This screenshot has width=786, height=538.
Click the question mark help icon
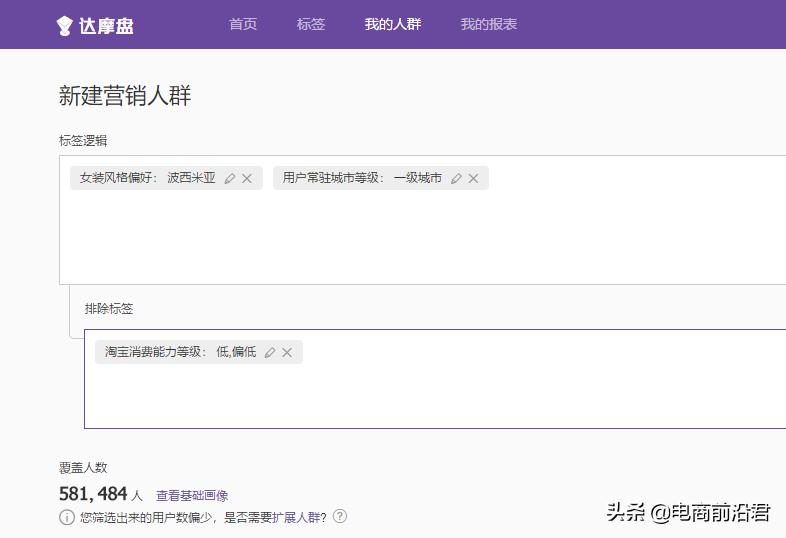(340, 516)
